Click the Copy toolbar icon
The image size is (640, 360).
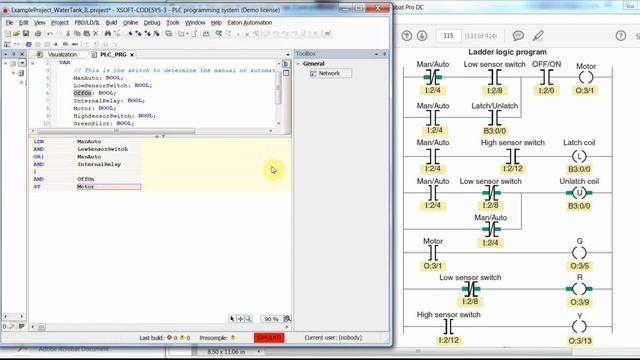77,33
